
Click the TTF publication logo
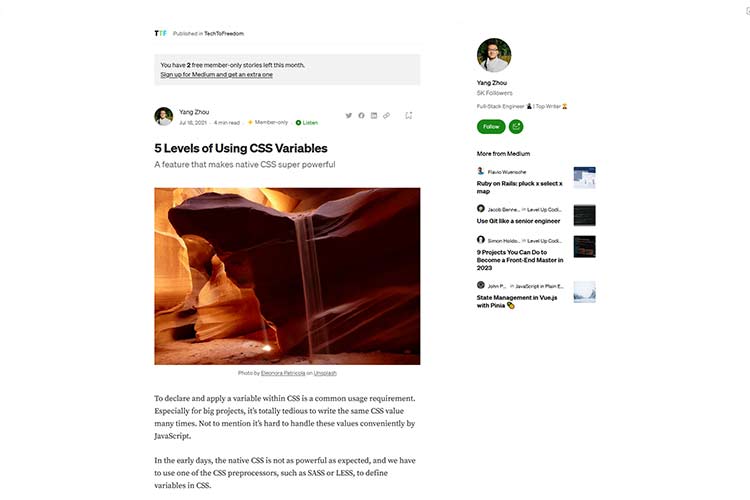[160, 33]
